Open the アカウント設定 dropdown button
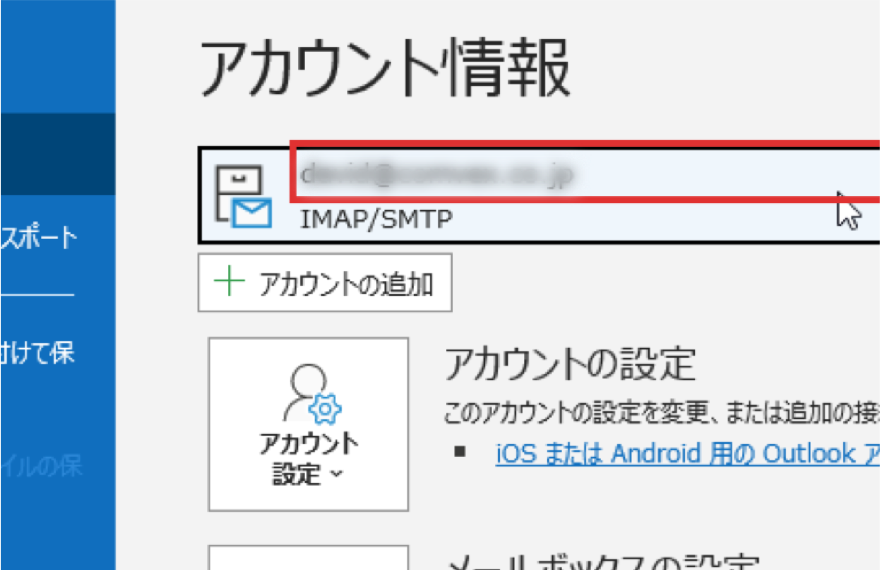880x570 pixels. 308,424
